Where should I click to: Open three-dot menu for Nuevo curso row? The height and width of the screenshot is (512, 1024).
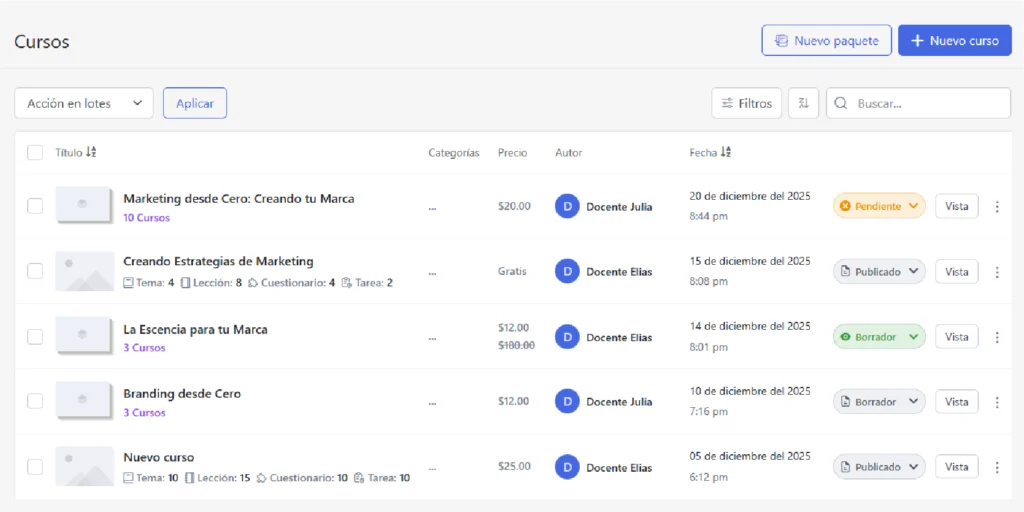pos(996,467)
